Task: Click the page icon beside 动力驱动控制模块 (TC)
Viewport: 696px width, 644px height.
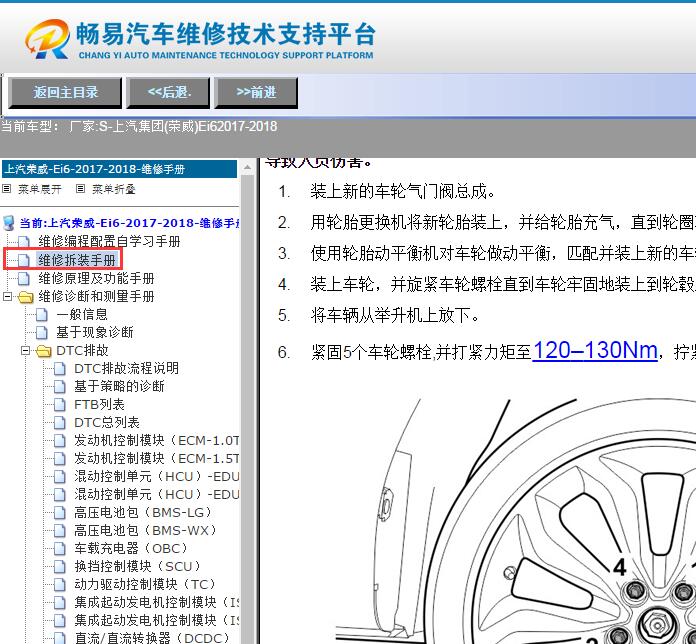Action: (x=59, y=585)
